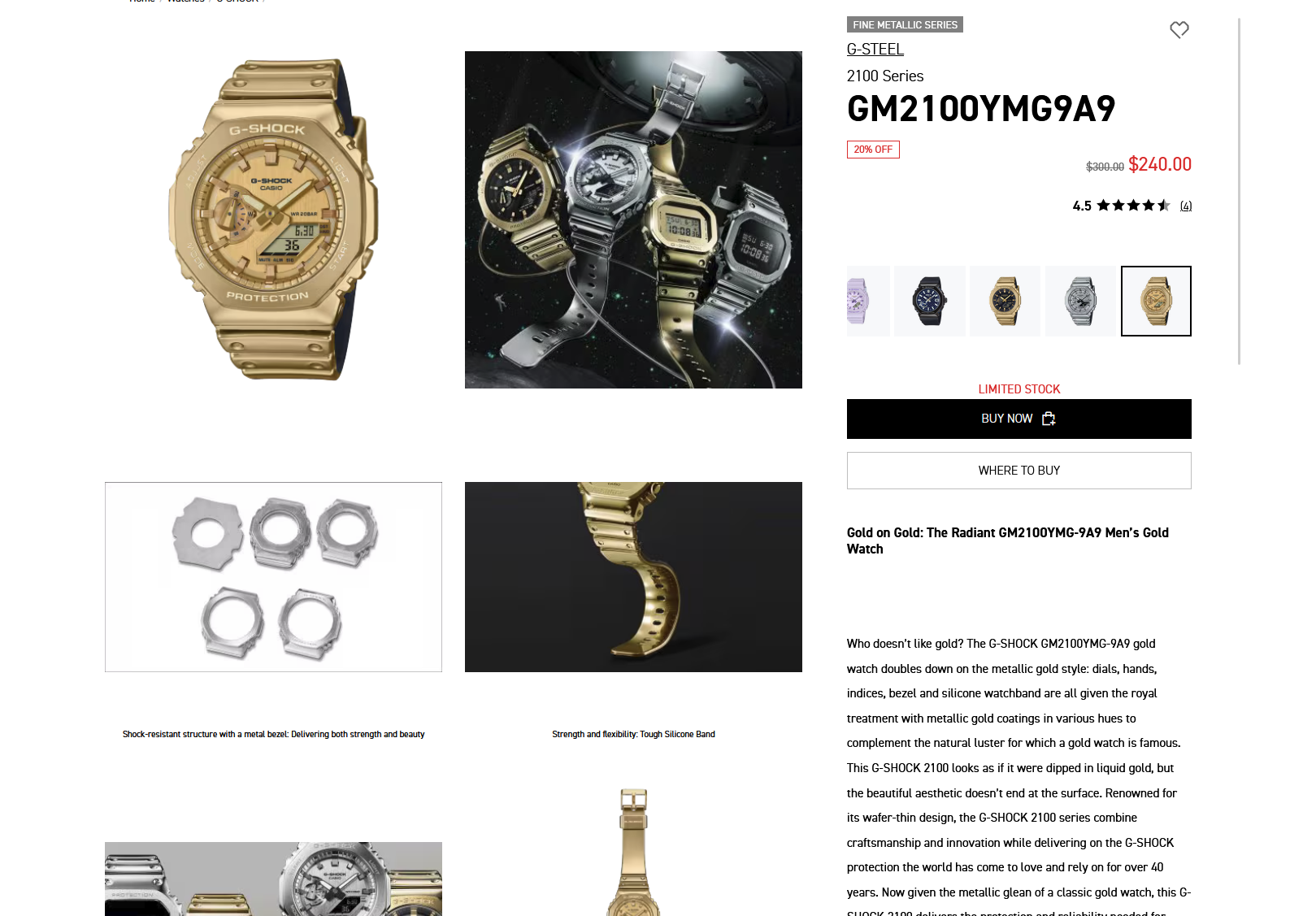1316x916 pixels.
Task: Click the star rating display
Action: 1133,206
